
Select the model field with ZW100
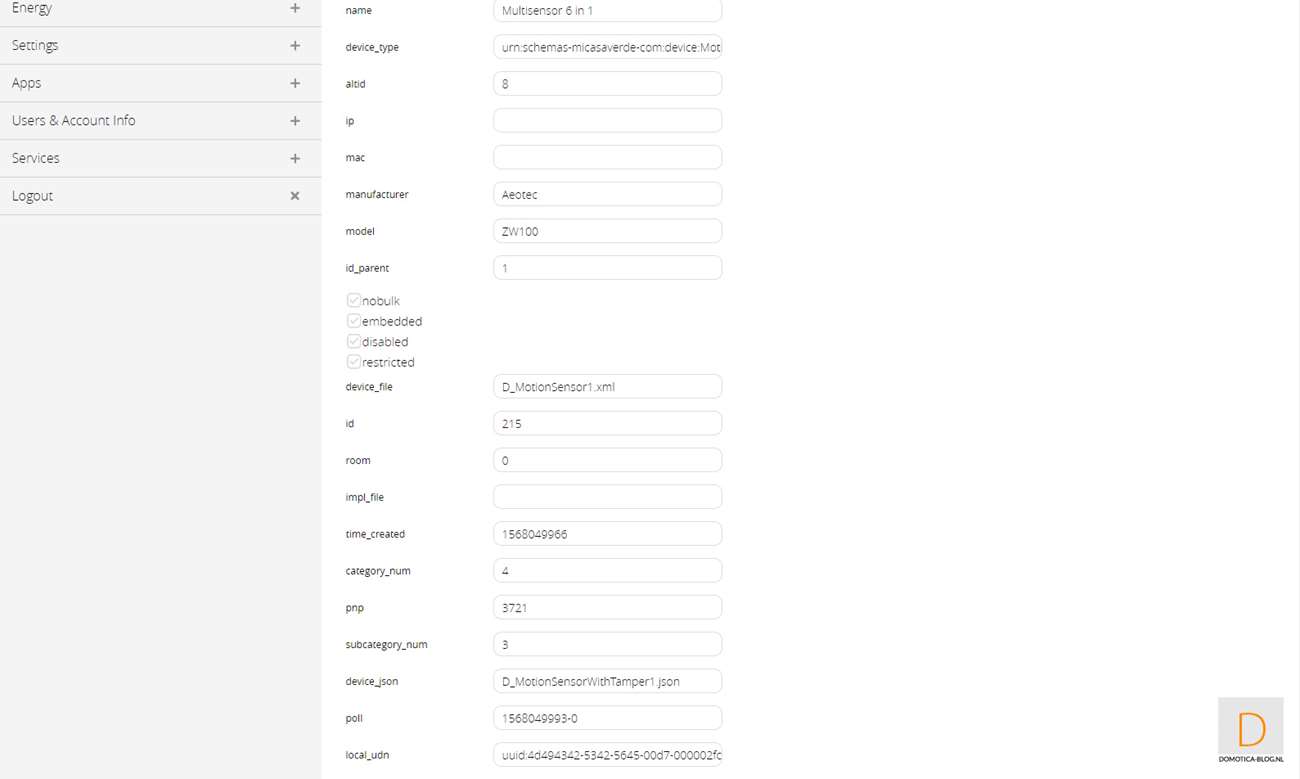pos(607,231)
